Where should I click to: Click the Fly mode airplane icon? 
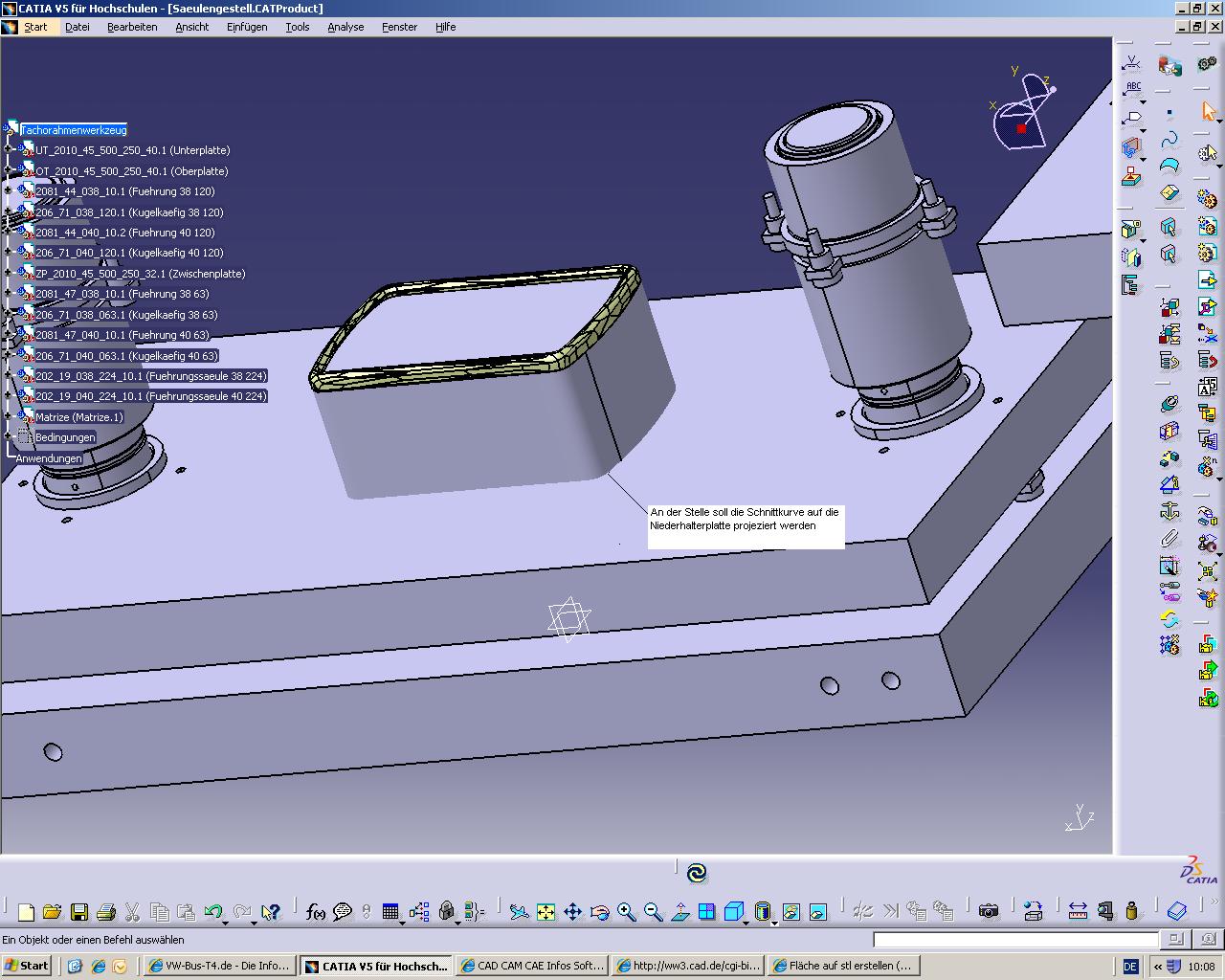click(x=519, y=912)
